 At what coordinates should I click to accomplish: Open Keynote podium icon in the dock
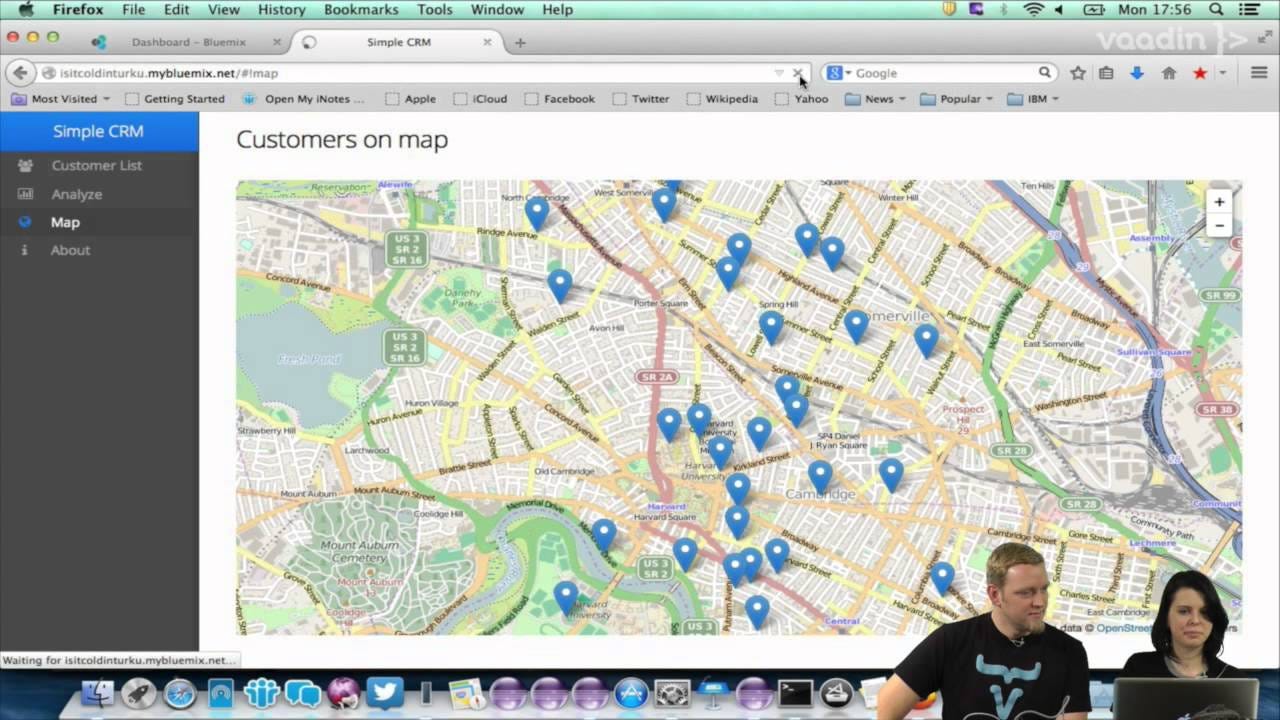click(x=713, y=693)
